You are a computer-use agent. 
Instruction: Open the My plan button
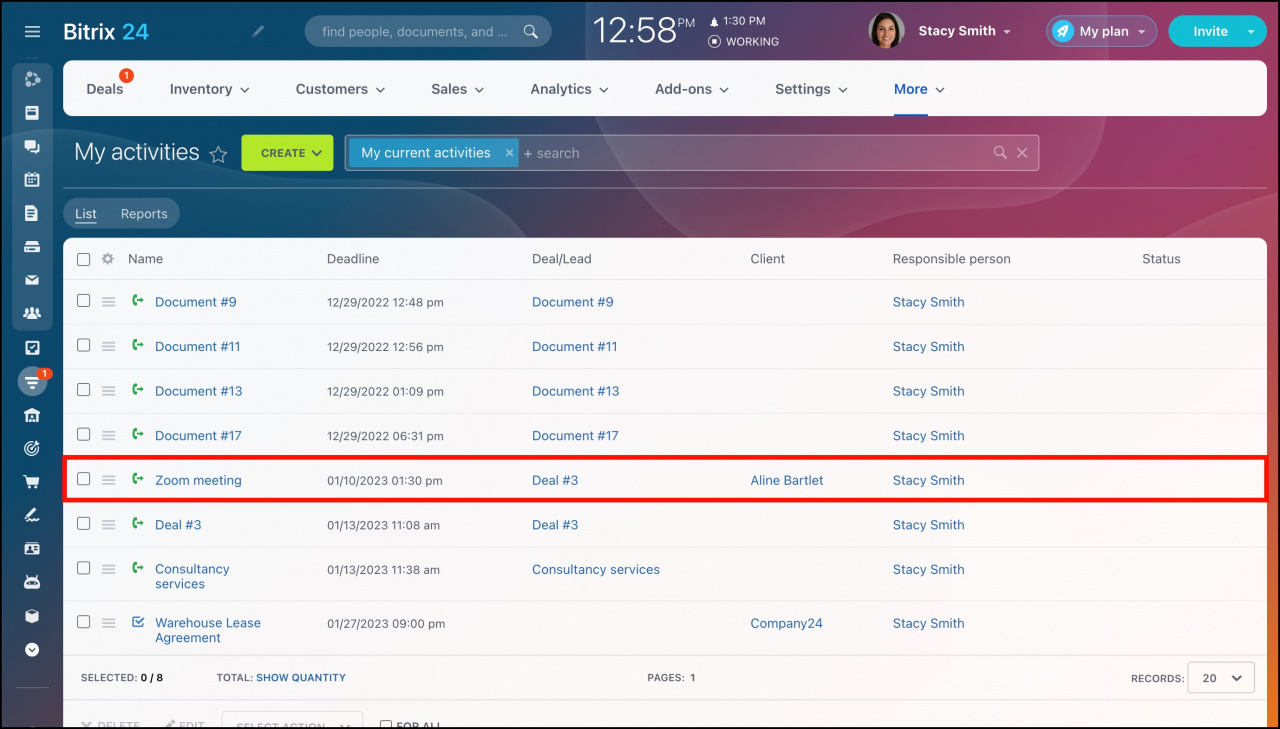pyautogui.click(x=1102, y=31)
